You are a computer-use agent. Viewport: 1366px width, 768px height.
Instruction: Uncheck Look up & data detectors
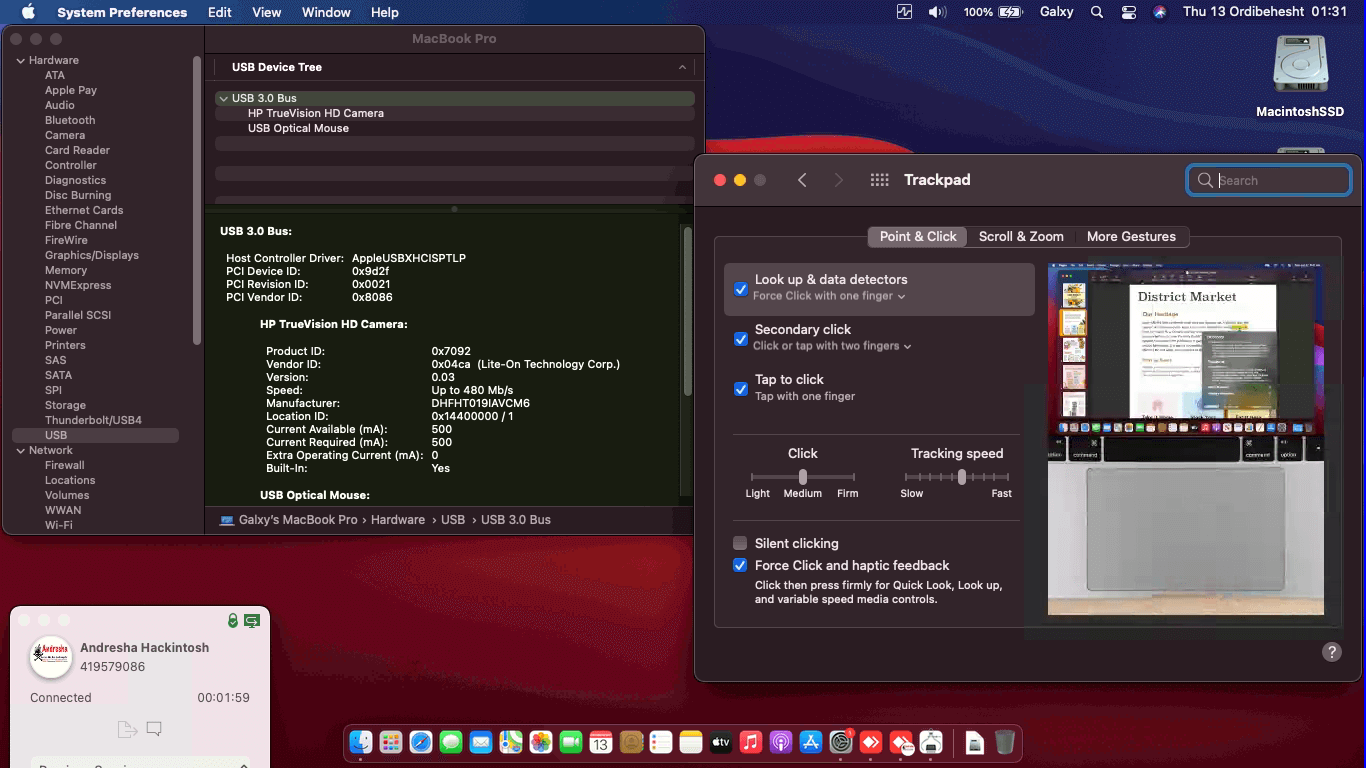click(741, 289)
